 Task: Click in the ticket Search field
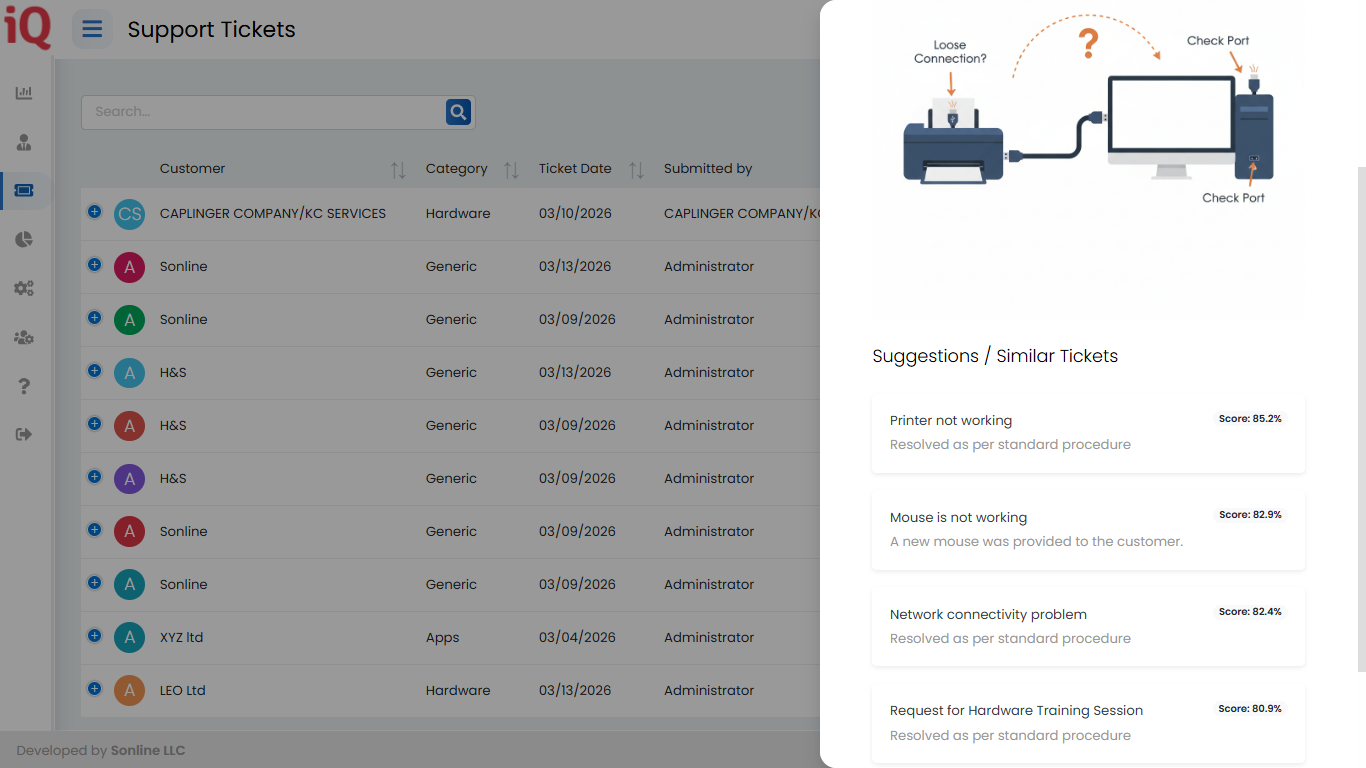262,112
